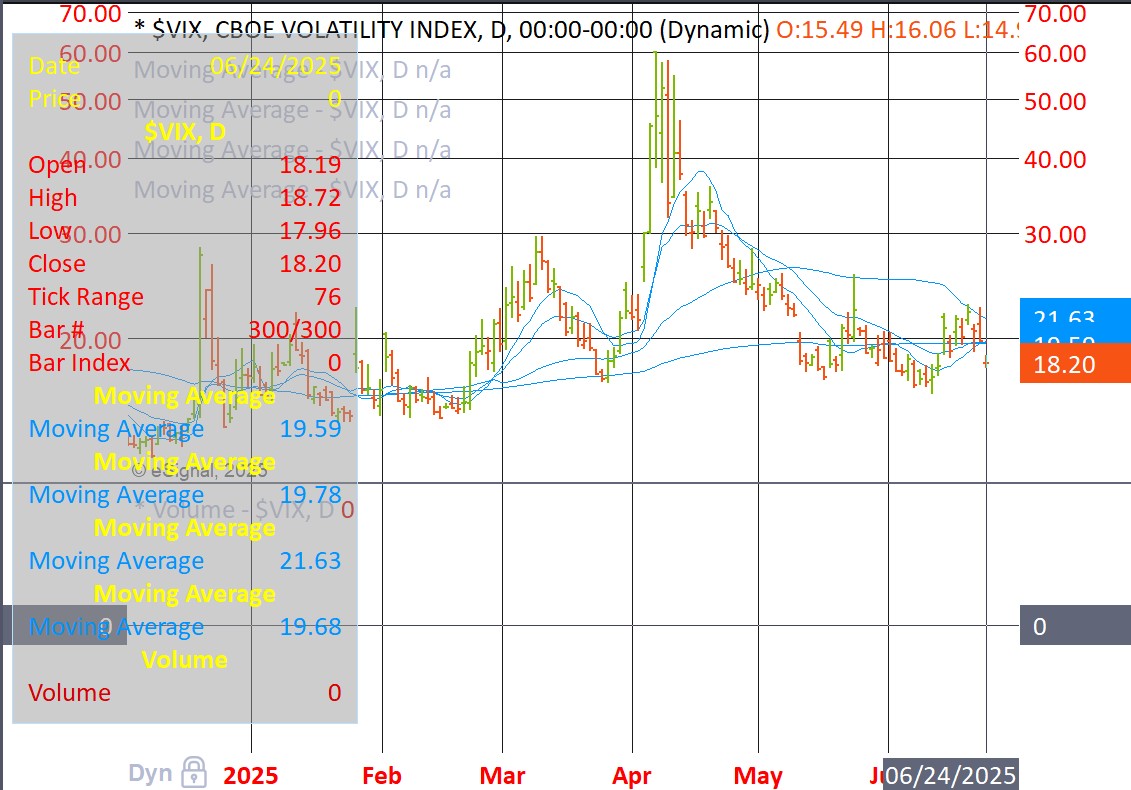Screen dimensions: 1131x790
Task: Click the 19.59 moving average value
Action: 310,429
